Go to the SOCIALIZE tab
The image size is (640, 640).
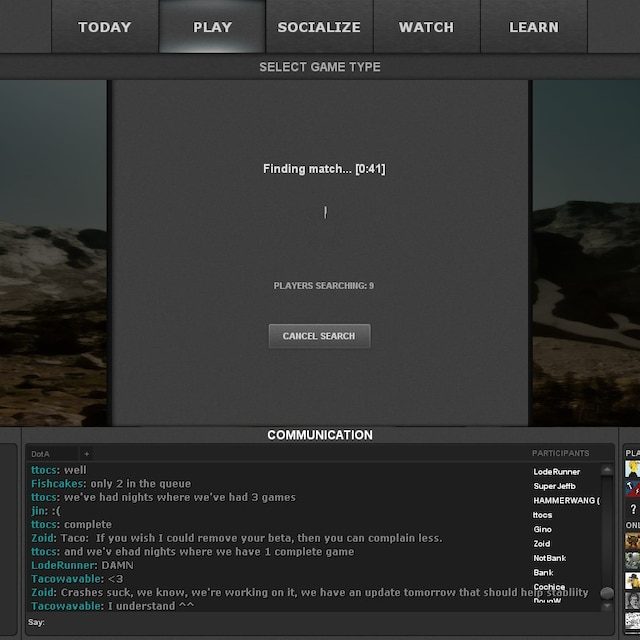[319, 27]
